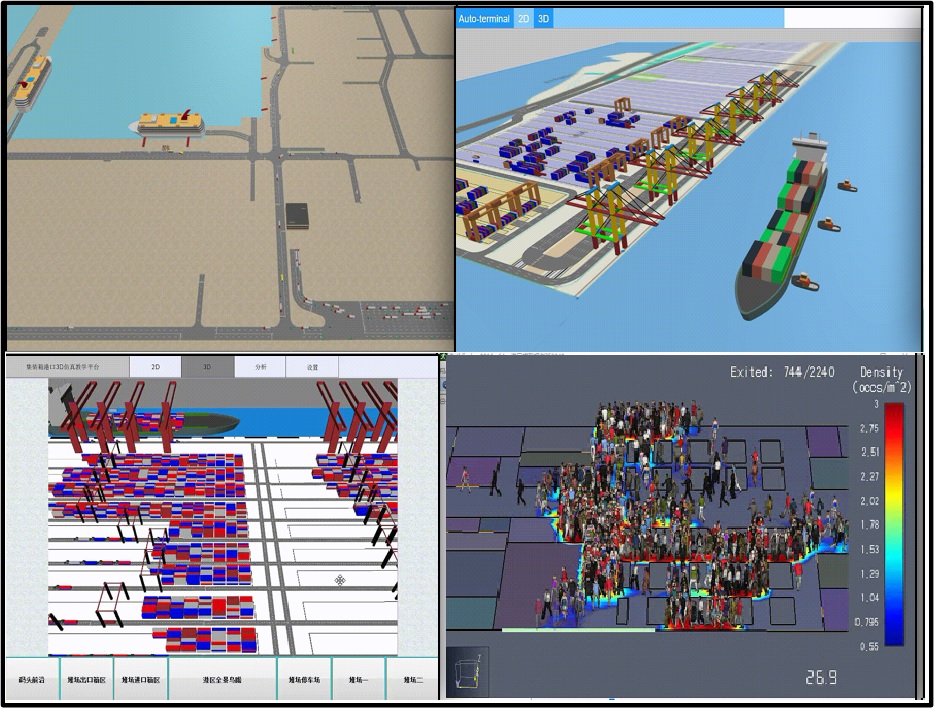This screenshot has width=934, height=708.
Task: Click the 堆场进口箱区 button
Action: (x=141, y=680)
